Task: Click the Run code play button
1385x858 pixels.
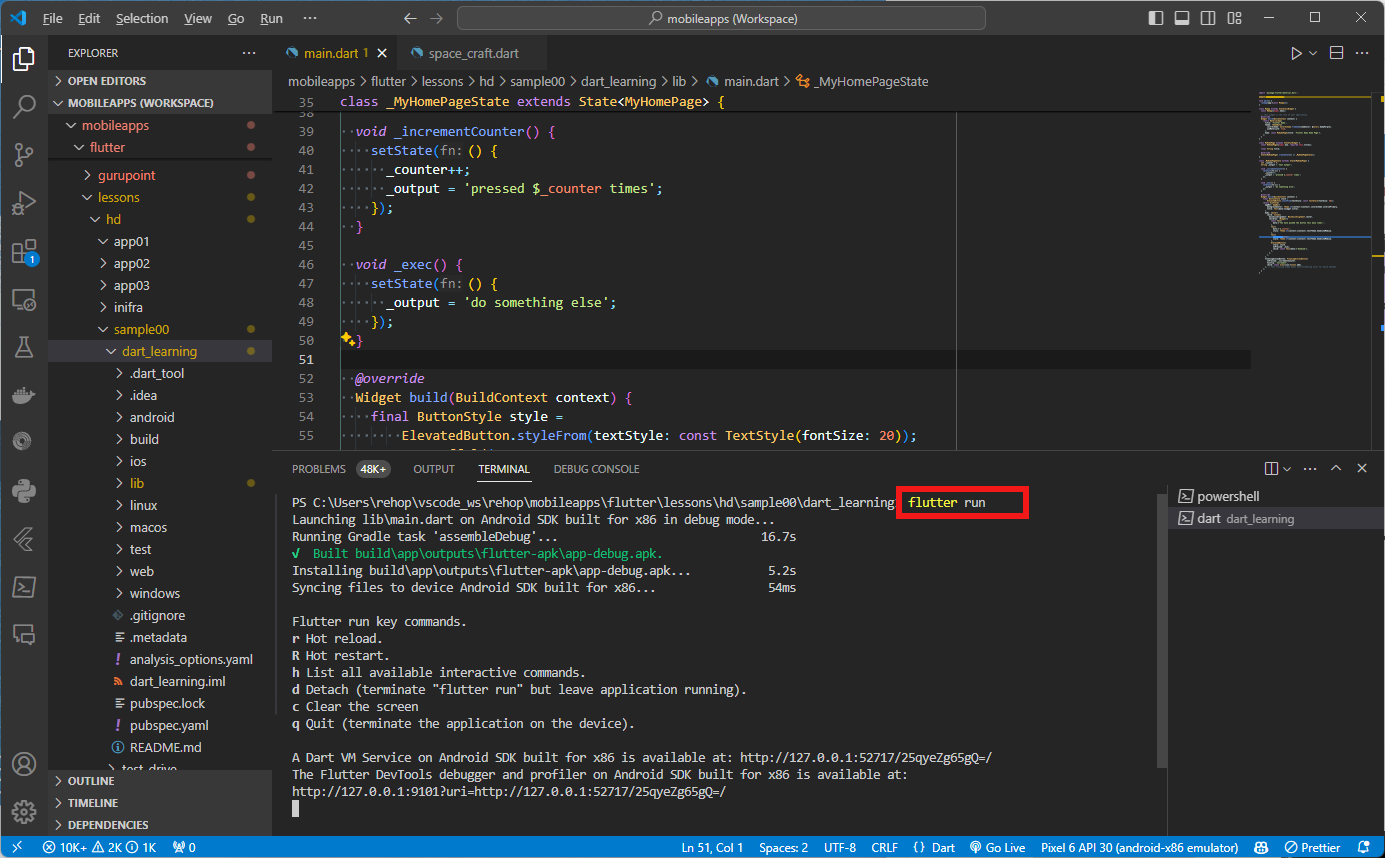Action: [1296, 53]
